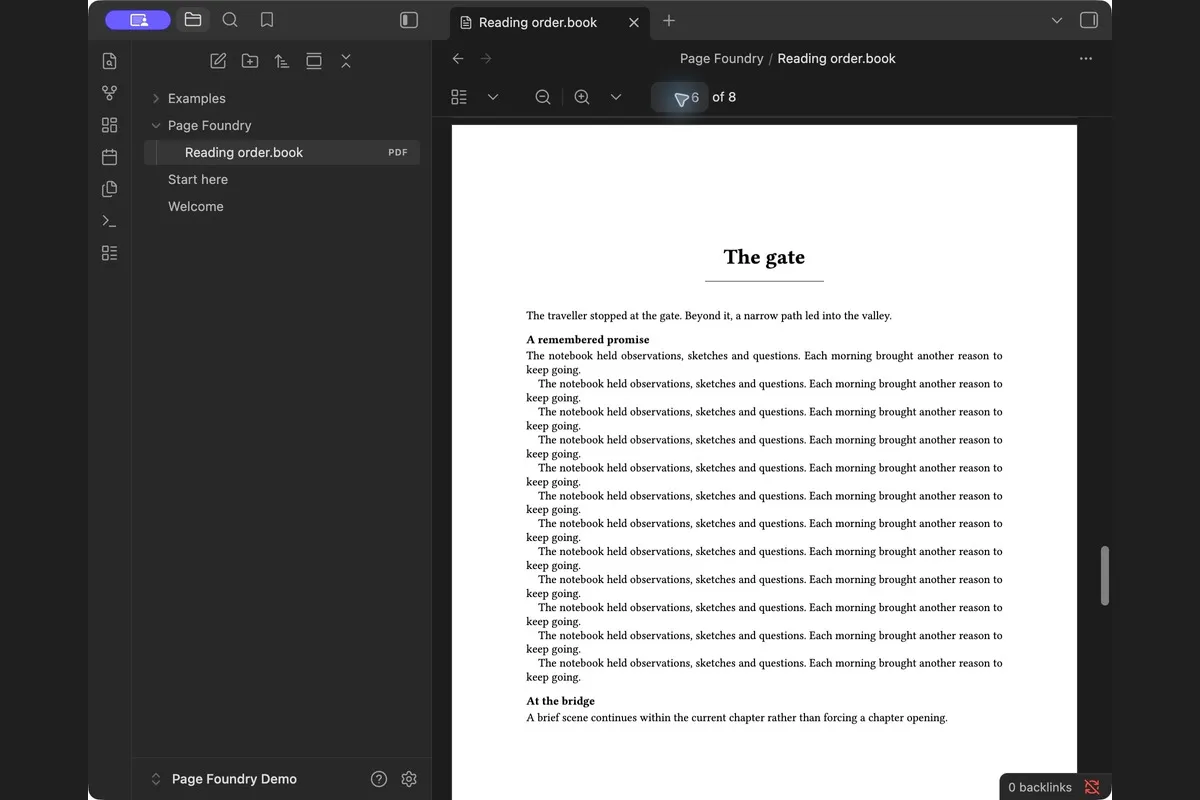1200x800 pixels.
Task: Close the Reading order.book tab
Action: pos(634,22)
